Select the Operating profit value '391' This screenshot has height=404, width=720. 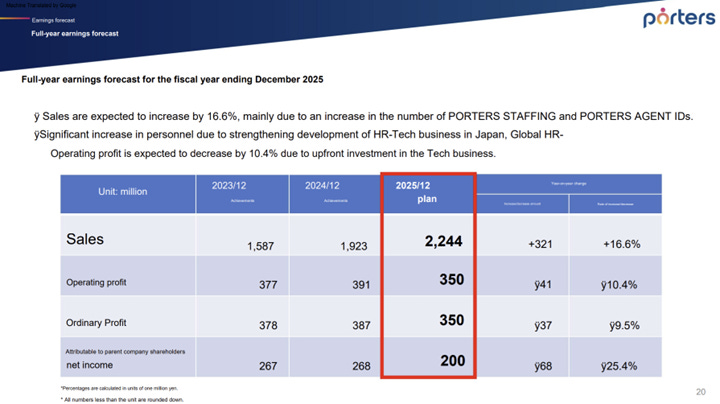click(361, 285)
